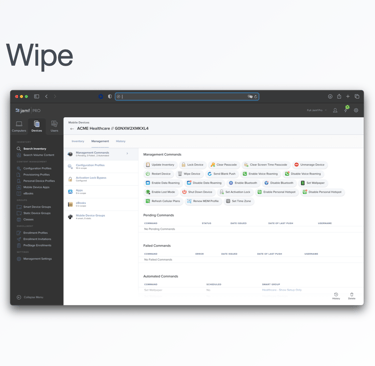Click the Disable Bluetooth command
The height and width of the screenshot is (366, 375).
tap(279, 183)
